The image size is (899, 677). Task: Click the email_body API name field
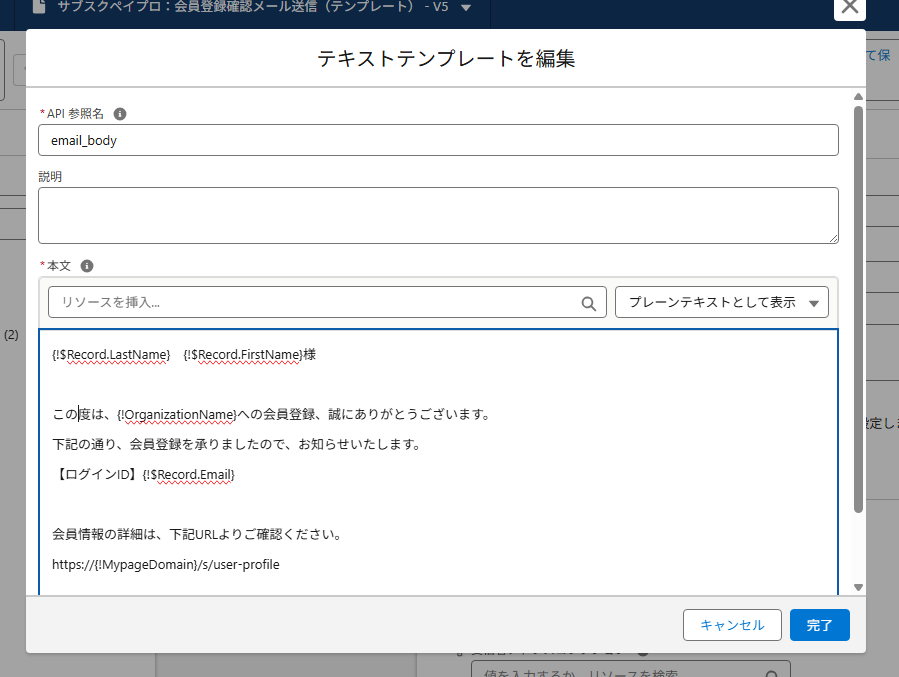(x=437, y=141)
